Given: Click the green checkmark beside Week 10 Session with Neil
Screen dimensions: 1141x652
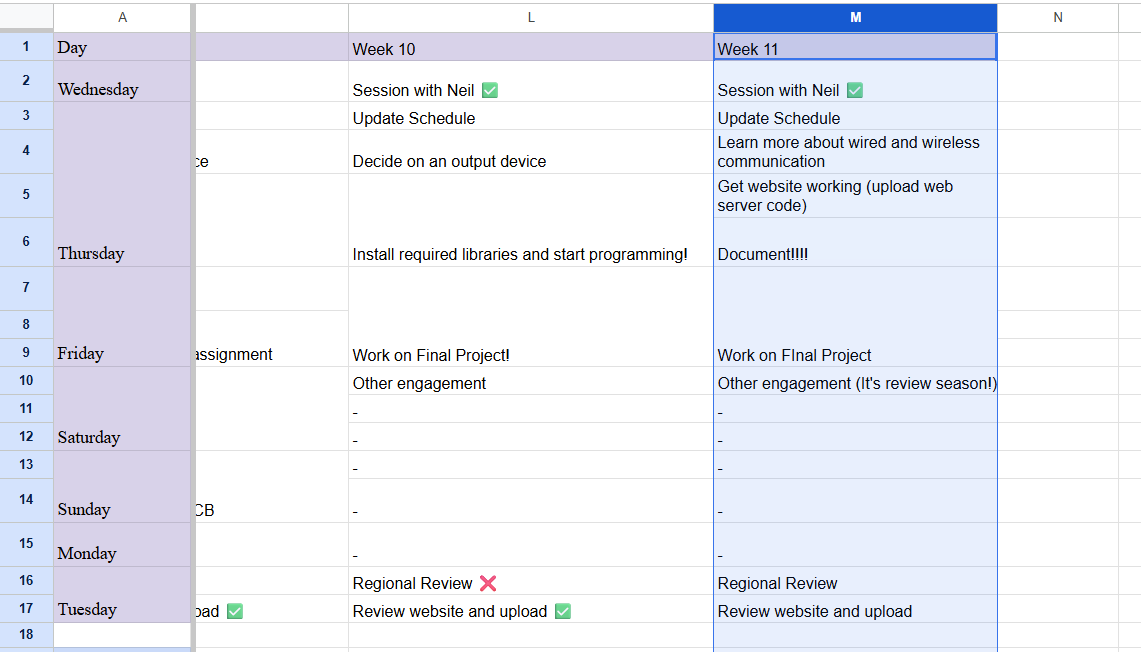Looking at the screenshot, I should coord(489,90).
